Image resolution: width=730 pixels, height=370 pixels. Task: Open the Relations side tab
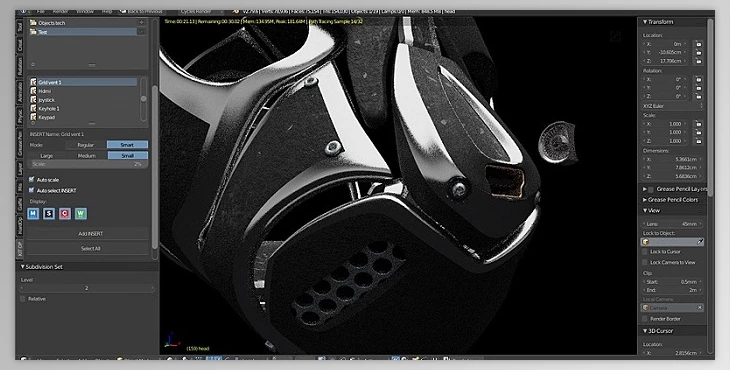20,66
